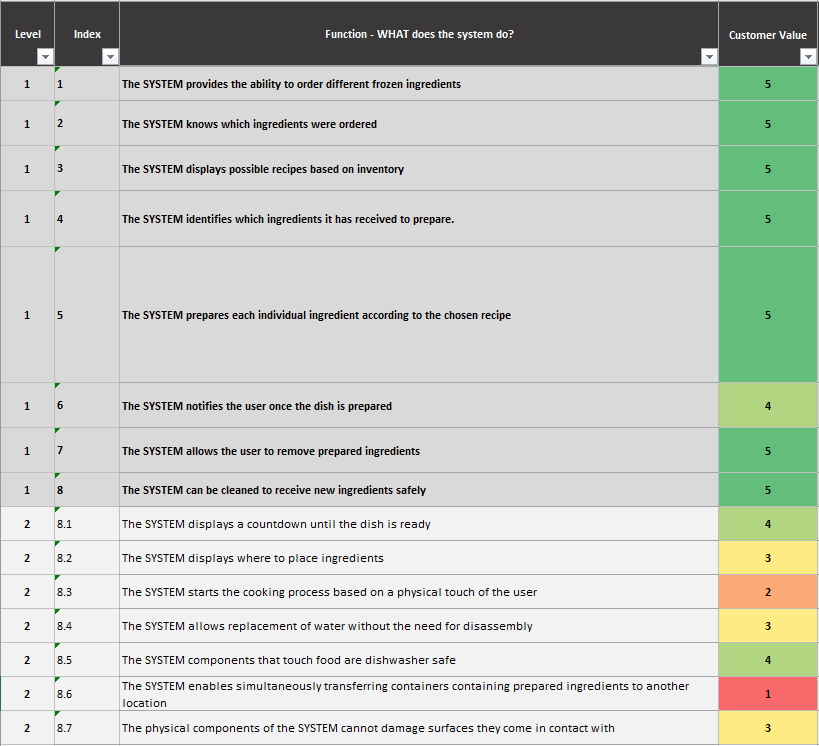The width and height of the screenshot is (819, 746).
Task: Open the Level column filter dropdown
Action: pos(45,56)
